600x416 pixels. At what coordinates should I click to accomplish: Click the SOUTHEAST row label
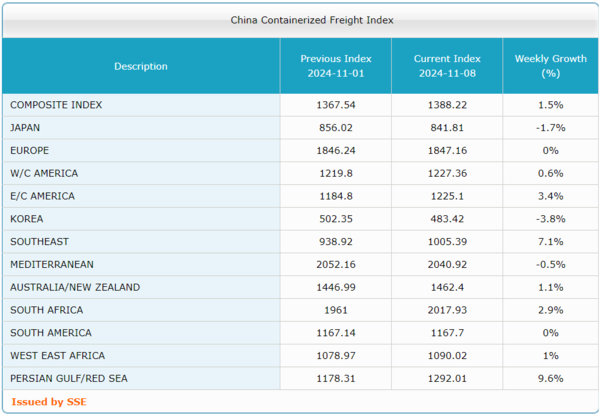[38, 242]
